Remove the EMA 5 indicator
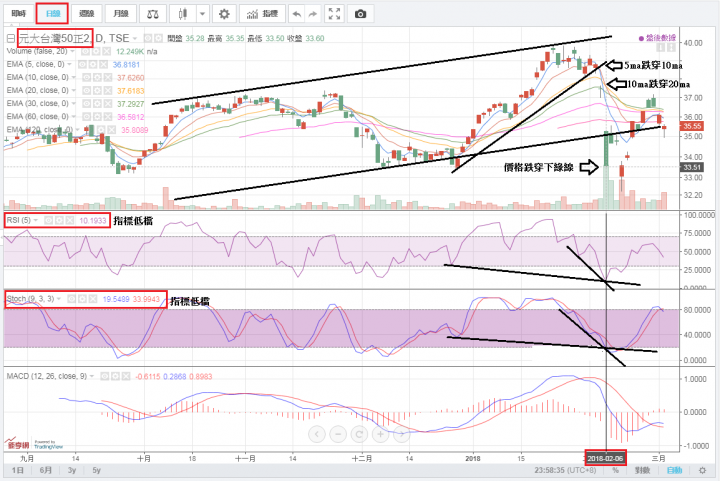Viewport: 720px width, 481px height. click(x=103, y=65)
